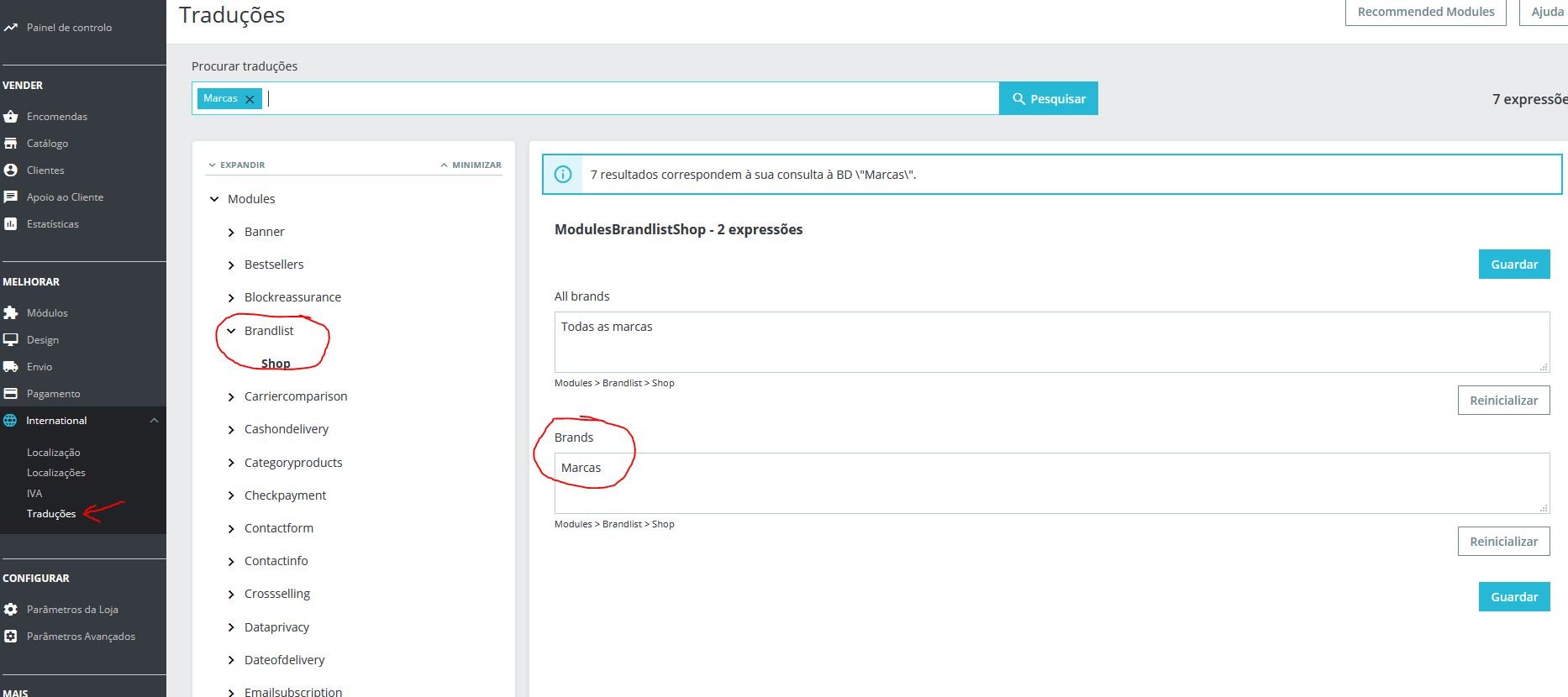Open Localizações submenu item

[x=56, y=473]
